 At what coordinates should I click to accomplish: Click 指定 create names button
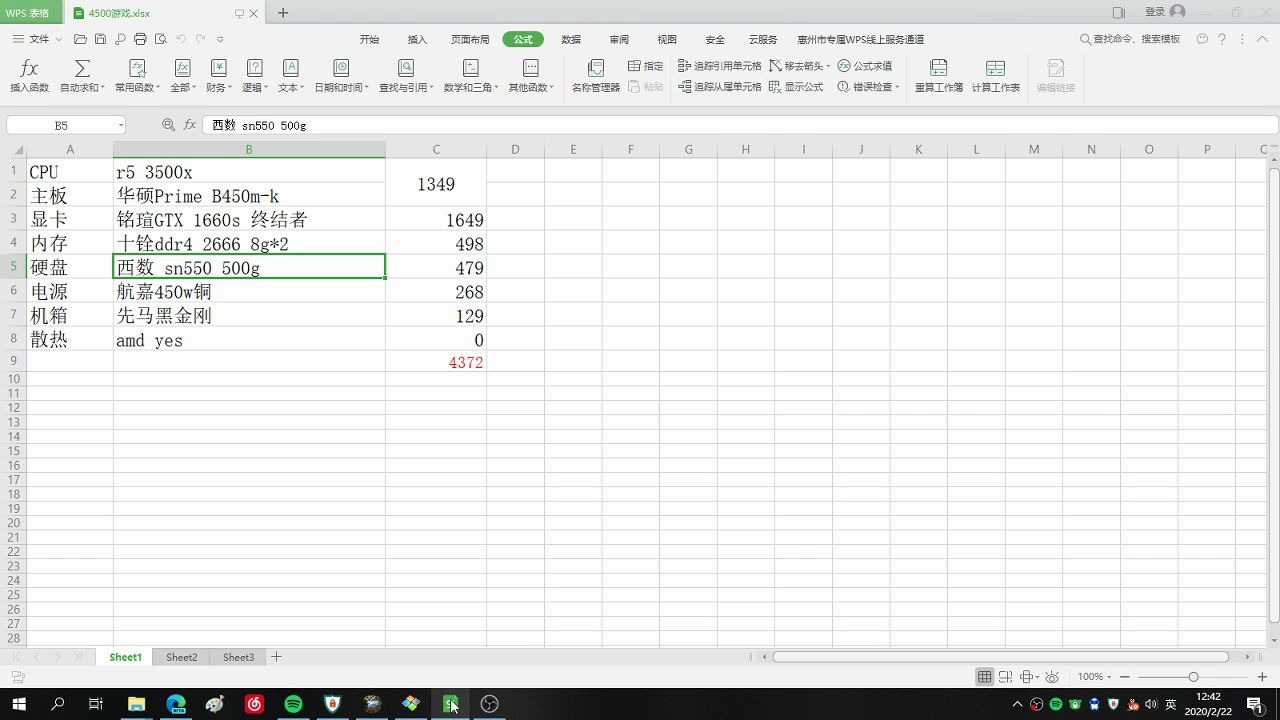tap(645, 66)
